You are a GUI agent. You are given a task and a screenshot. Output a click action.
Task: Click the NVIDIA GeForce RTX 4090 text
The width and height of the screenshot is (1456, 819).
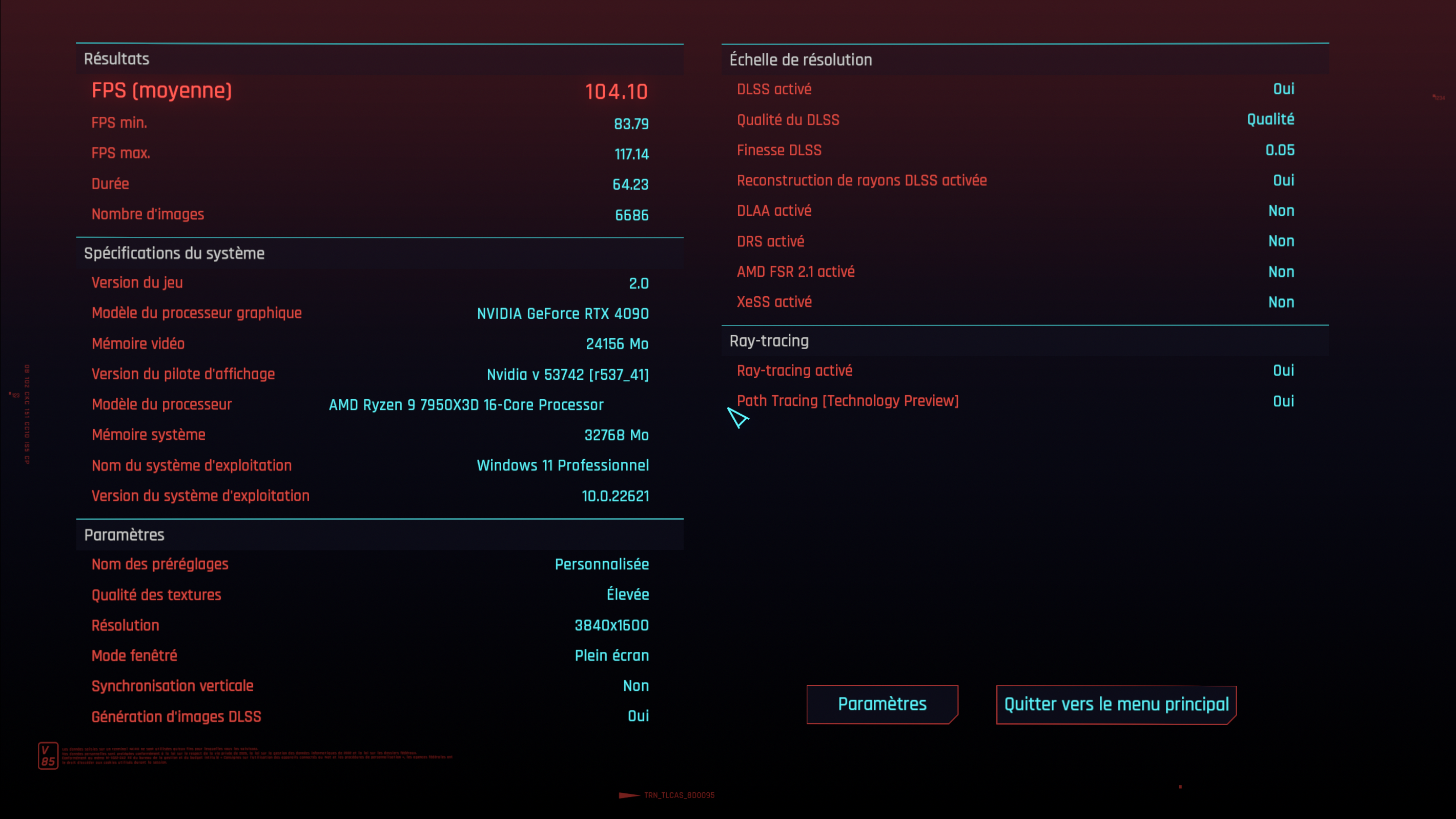coord(562,314)
